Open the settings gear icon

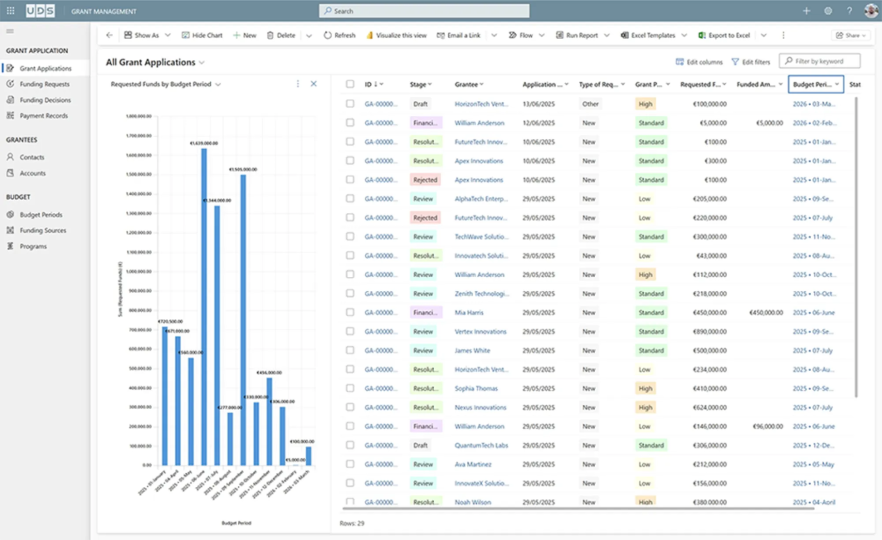[x=828, y=11]
